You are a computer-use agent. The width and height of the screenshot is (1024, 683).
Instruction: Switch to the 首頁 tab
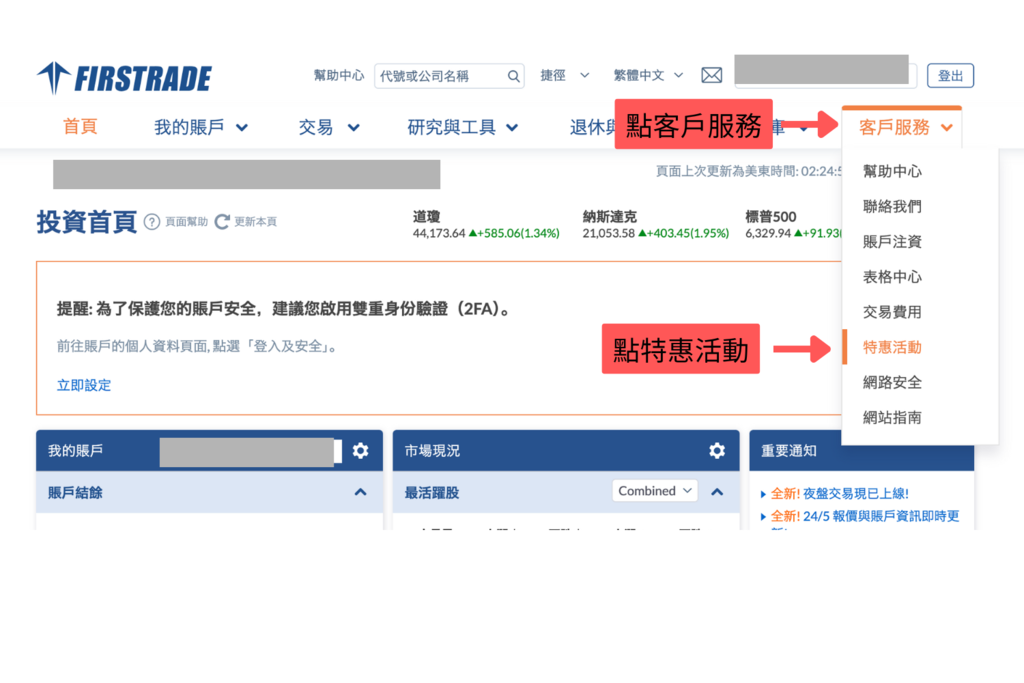(x=79, y=127)
